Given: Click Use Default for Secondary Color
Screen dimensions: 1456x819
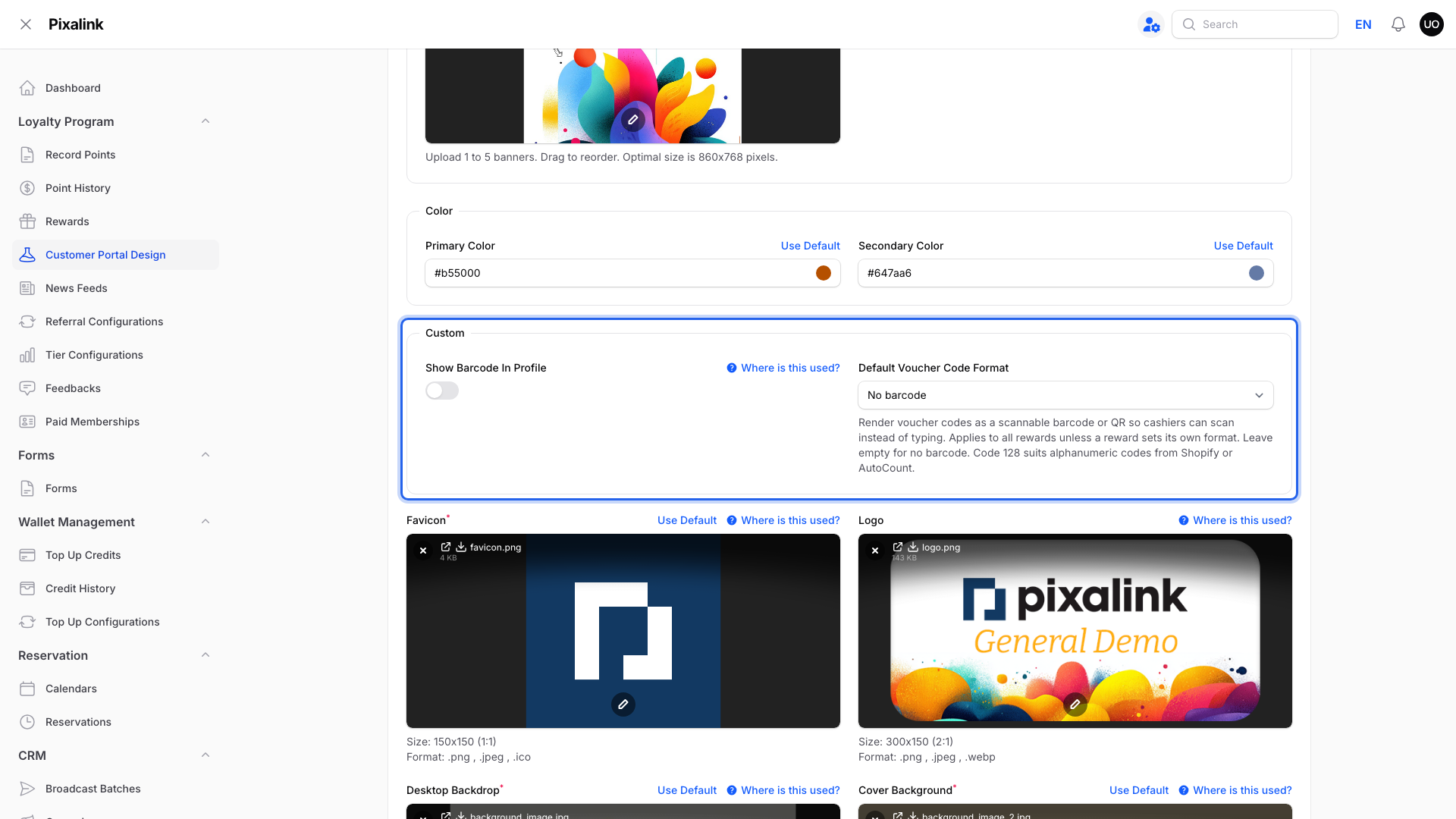Looking at the screenshot, I should pos(1243,246).
